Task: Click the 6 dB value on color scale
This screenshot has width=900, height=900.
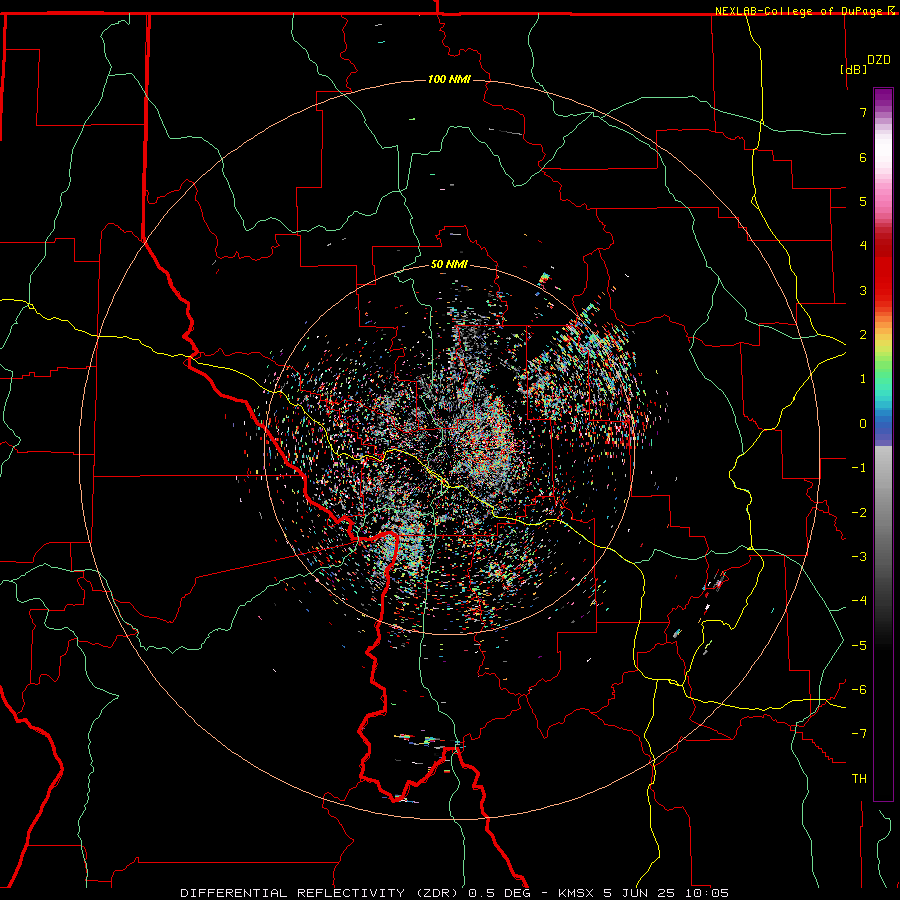Action: click(863, 157)
